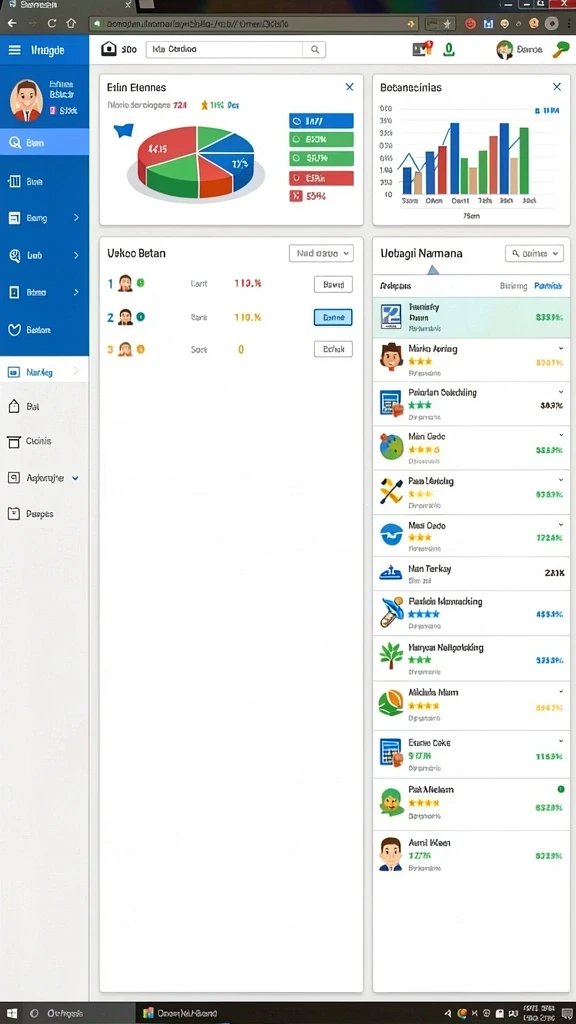Select the highlighted first list row icon
This screenshot has width=576, height=1024.
391,317
